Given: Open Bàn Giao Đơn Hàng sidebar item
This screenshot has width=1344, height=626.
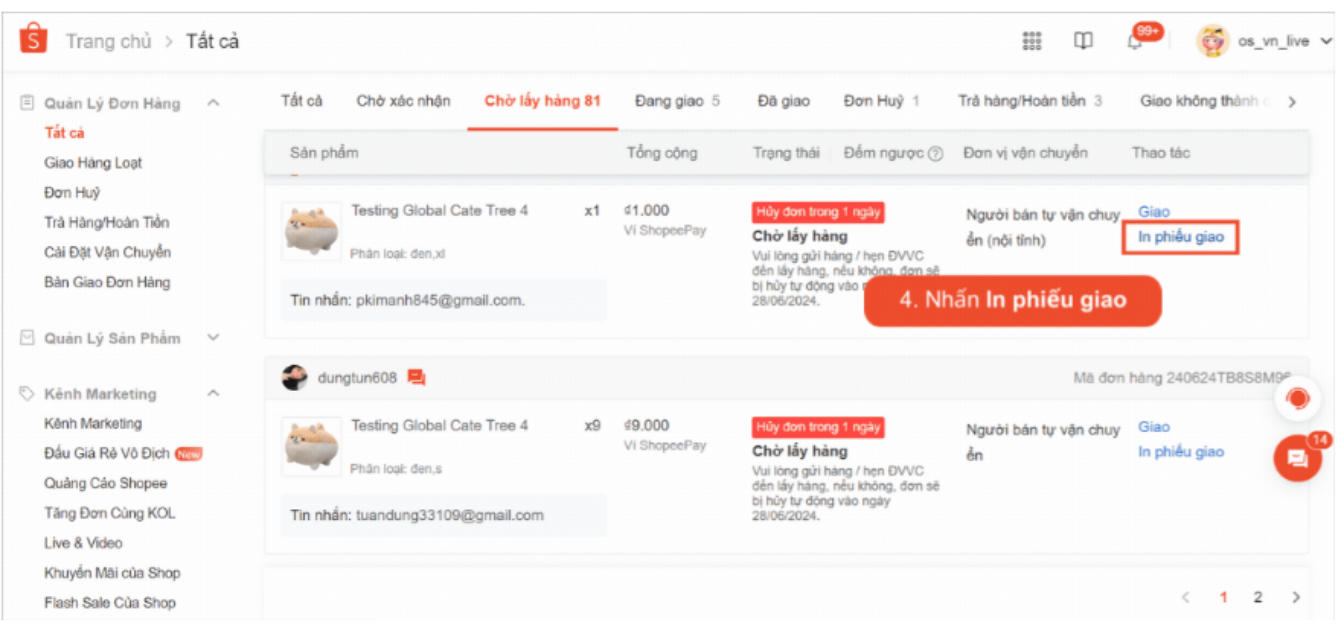Looking at the screenshot, I should click(107, 282).
